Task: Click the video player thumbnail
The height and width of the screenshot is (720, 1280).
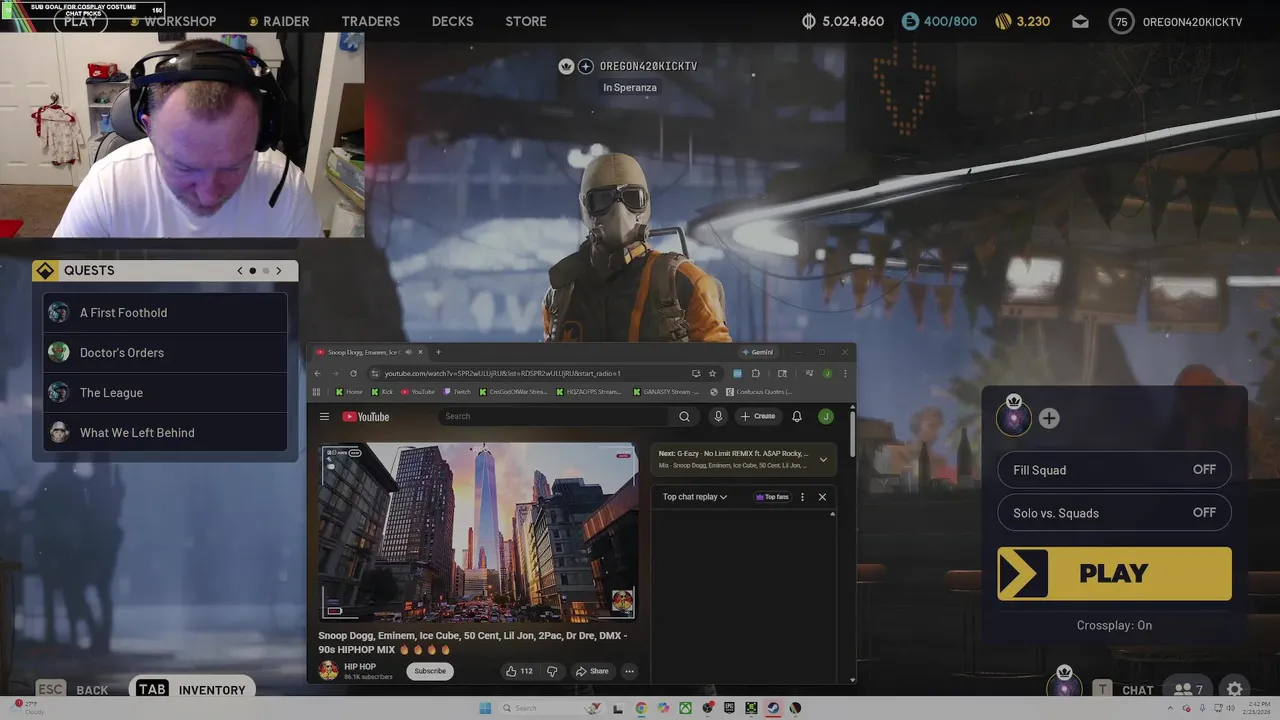Action: (x=478, y=532)
